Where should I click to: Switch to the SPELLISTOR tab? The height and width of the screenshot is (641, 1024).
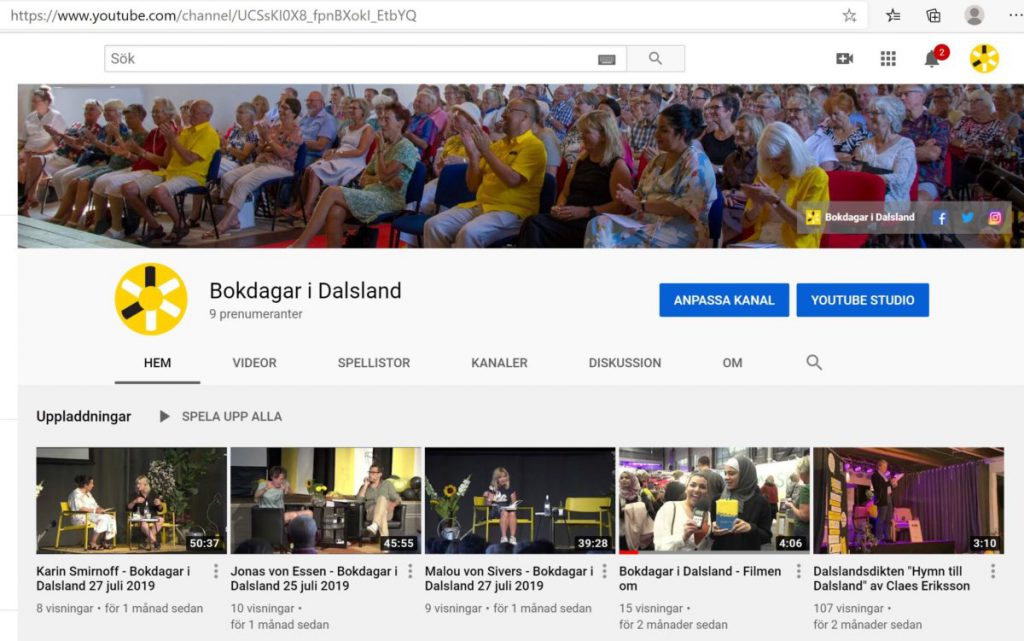point(374,363)
